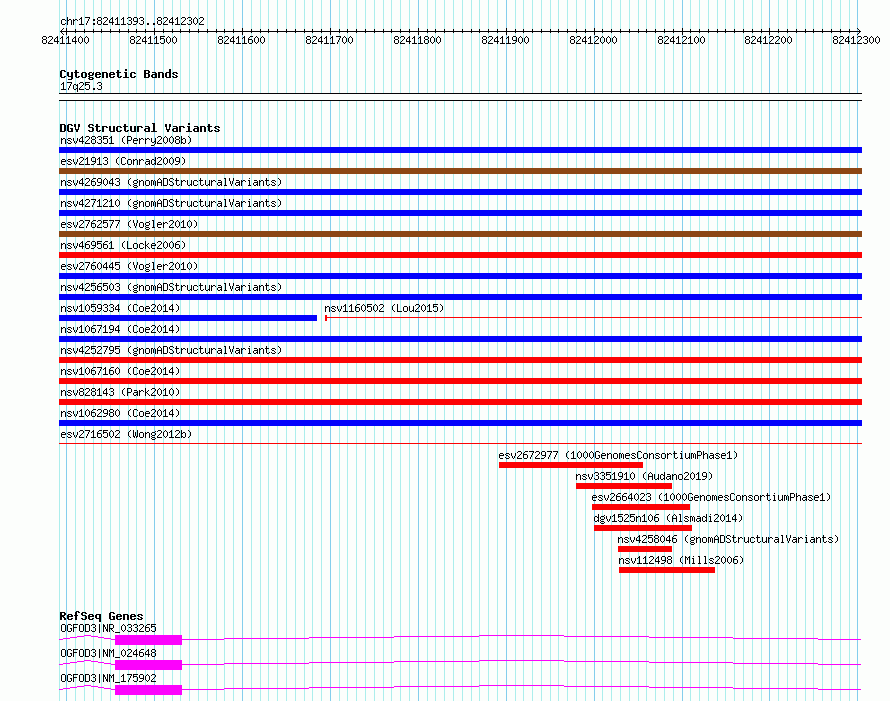This screenshot has width=890, height=701.
Task: Click the Cytogenetic Bands track title
Action: tap(119, 74)
